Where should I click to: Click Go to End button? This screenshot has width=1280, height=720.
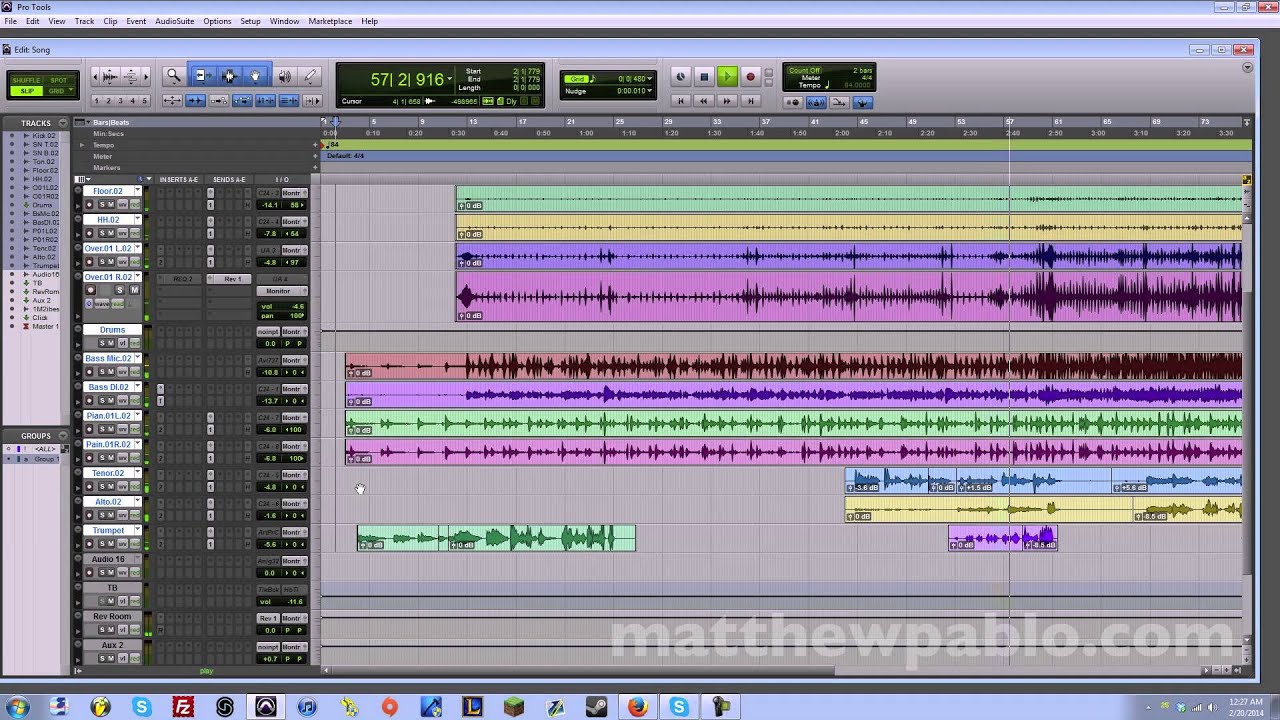tap(750, 101)
